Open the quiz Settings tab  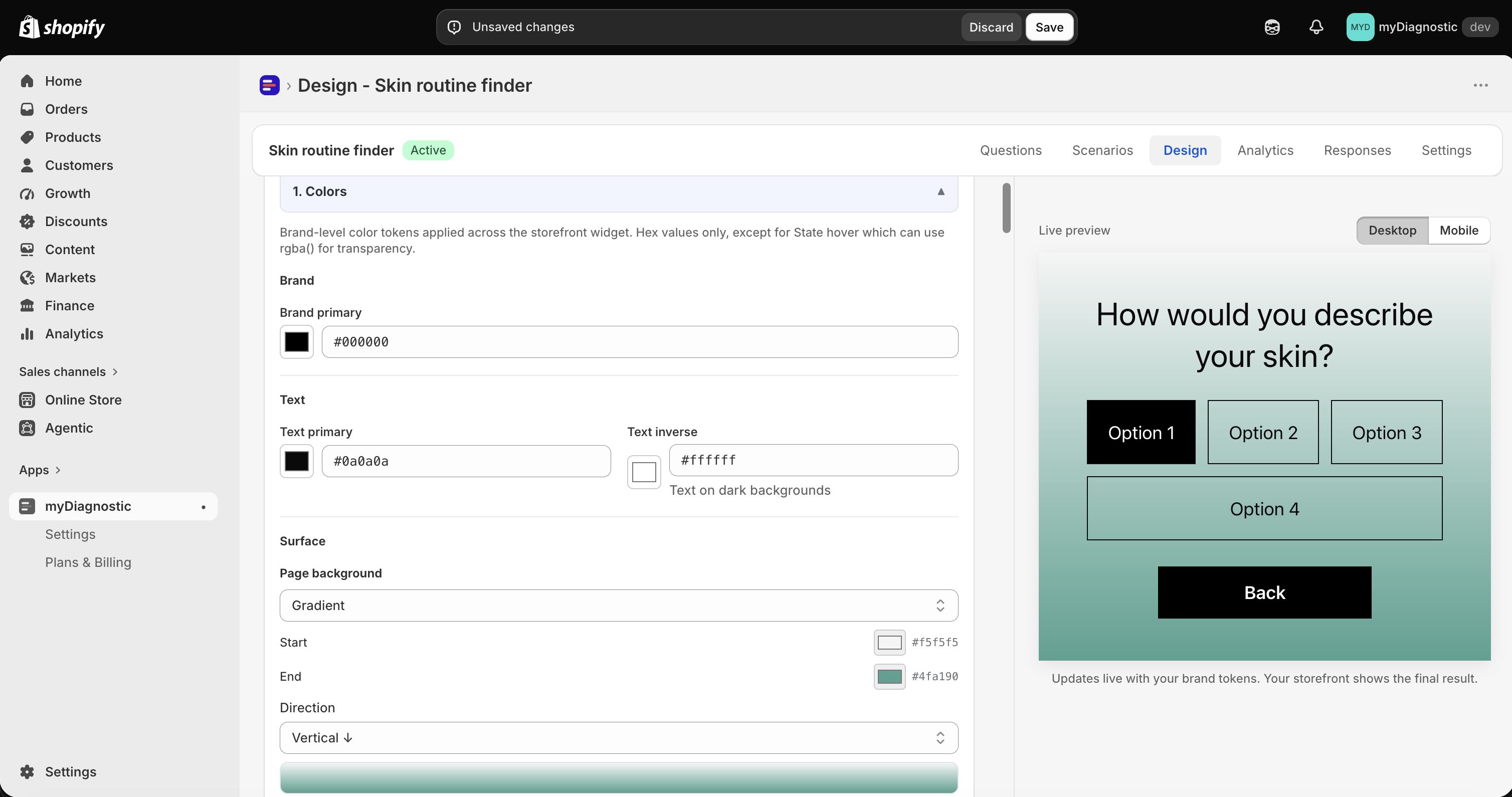(x=1446, y=150)
